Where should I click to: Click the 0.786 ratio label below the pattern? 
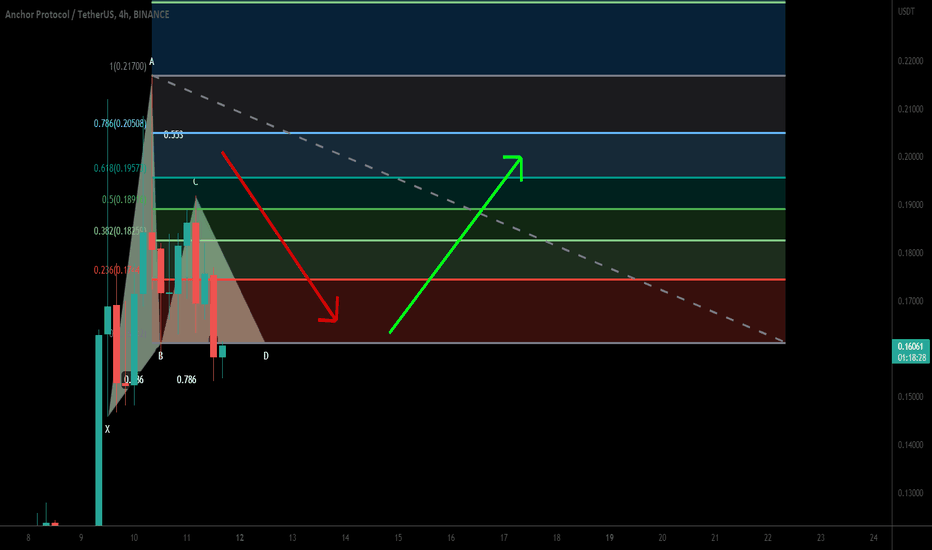[186, 379]
